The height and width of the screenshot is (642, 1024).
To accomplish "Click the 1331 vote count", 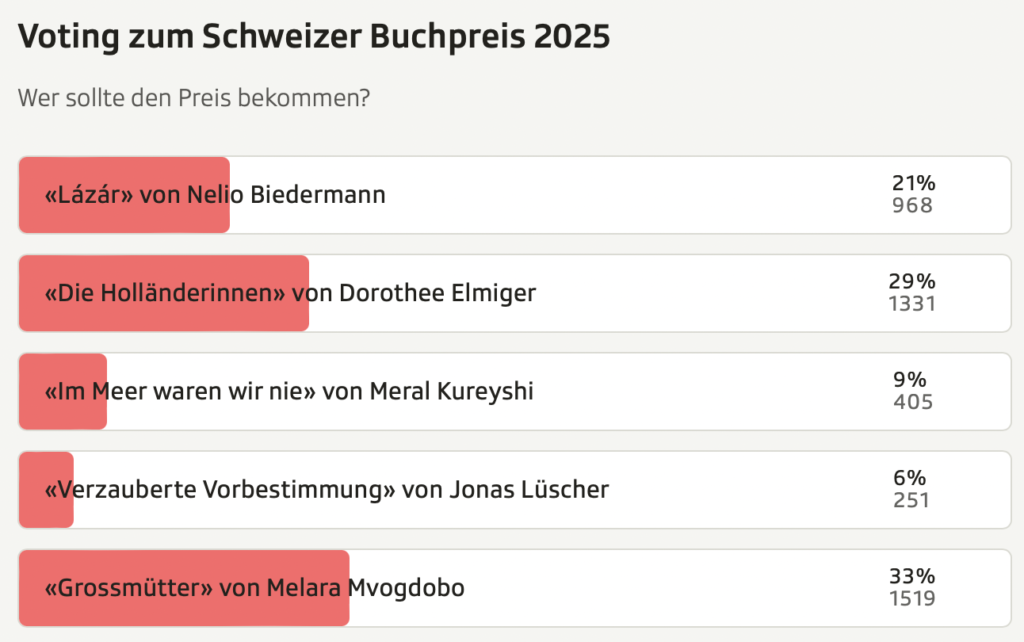I will [912, 304].
